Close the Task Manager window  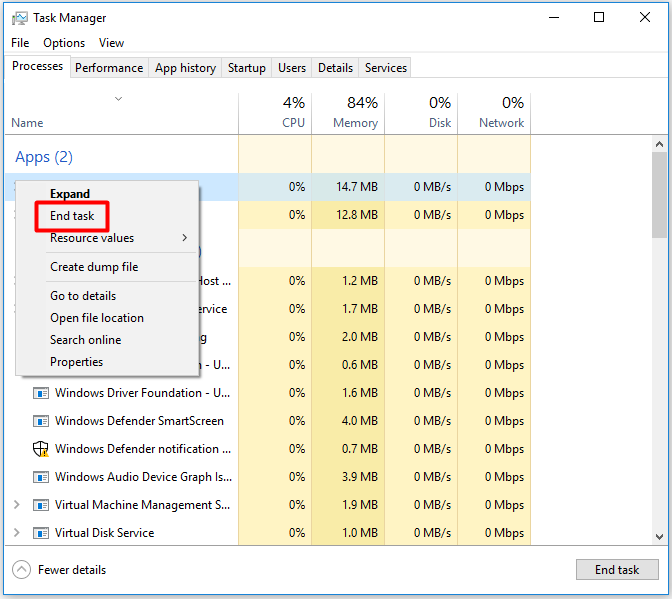tap(645, 18)
